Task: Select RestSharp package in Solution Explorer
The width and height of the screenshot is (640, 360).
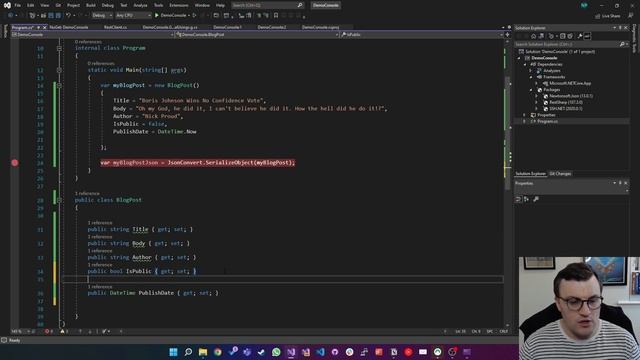Action: click(566, 102)
